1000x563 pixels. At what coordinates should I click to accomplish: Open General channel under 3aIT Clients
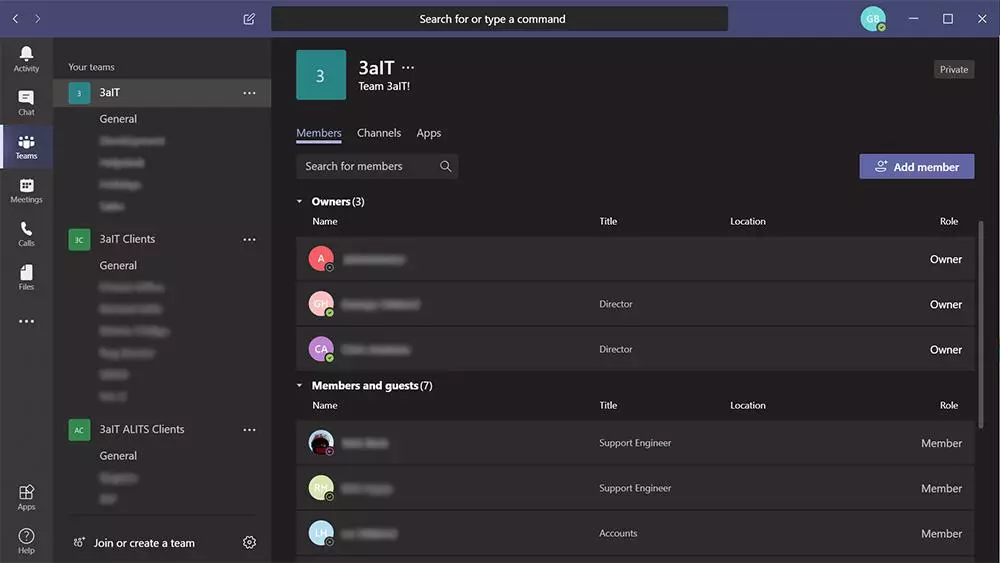[118, 266]
